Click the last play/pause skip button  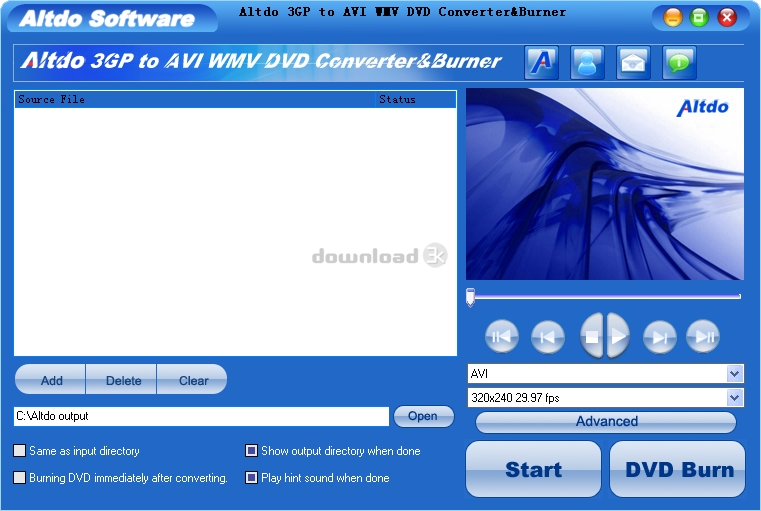point(703,336)
